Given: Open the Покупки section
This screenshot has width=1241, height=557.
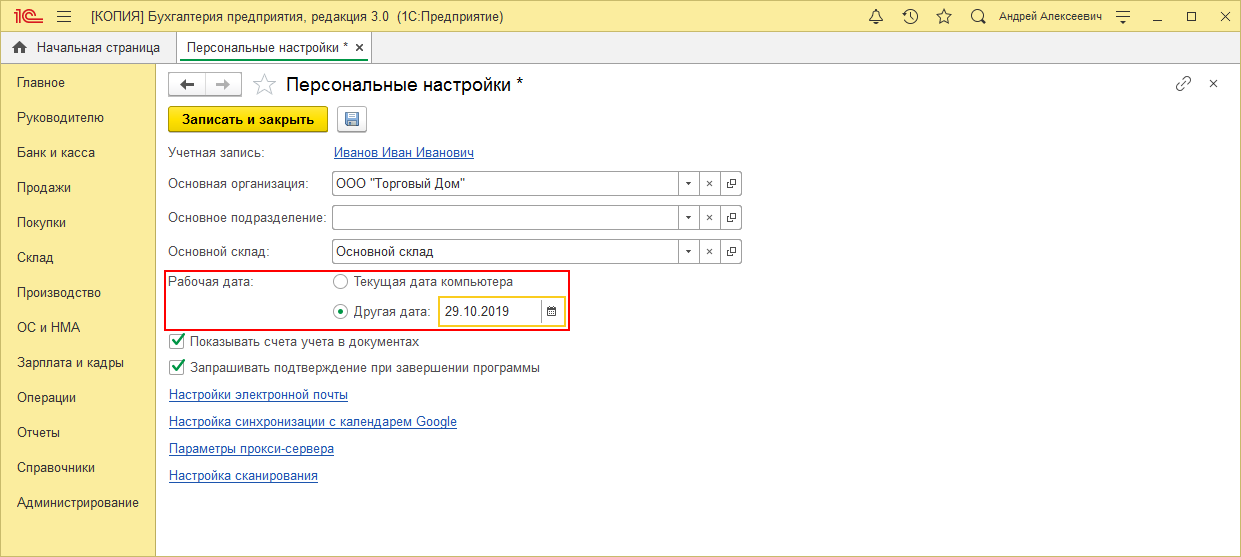Looking at the screenshot, I should pyautogui.click(x=41, y=223).
